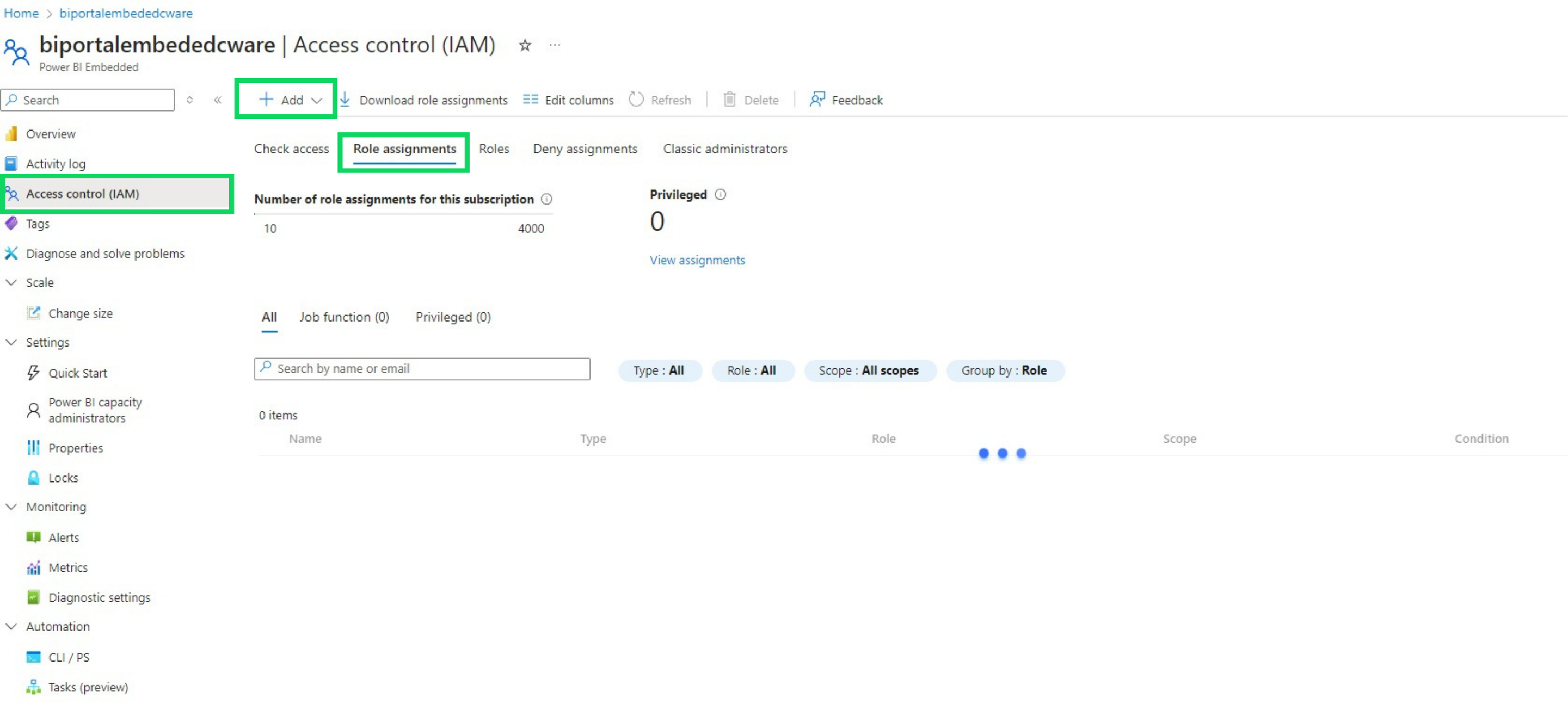Viewport: 1568px width, 704px height.
Task: Collapse the sidebar with double-chevron icon
Action: [217, 101]
